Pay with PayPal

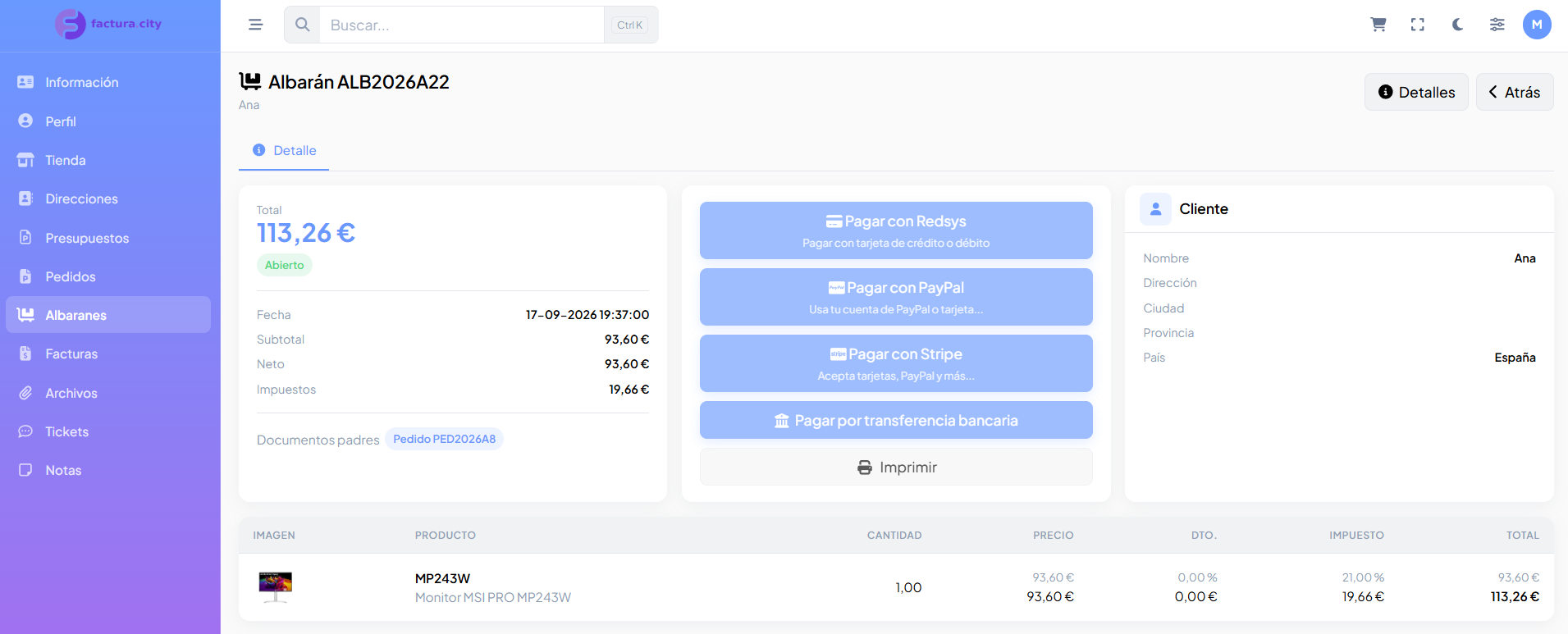896,297
